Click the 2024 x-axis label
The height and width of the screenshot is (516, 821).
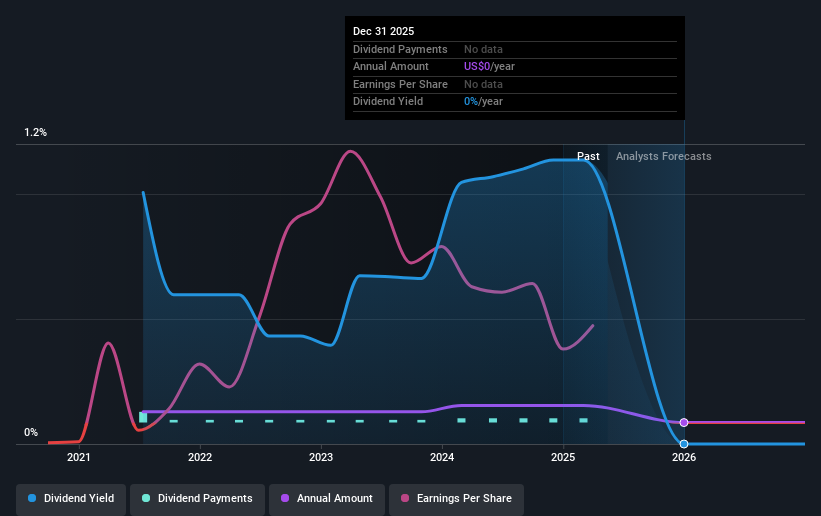click(x=442, y=457)
